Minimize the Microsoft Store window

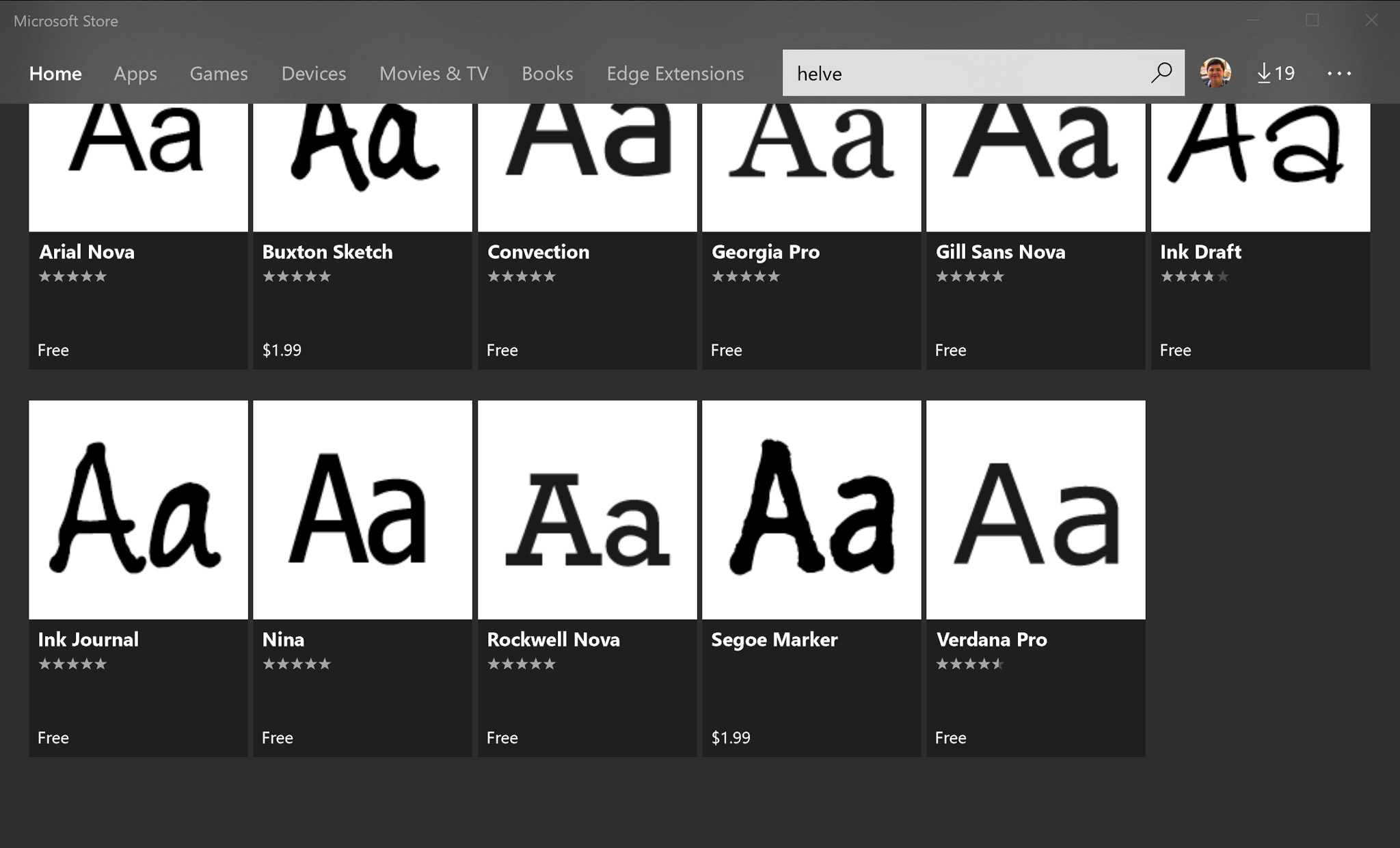[x=1252, y=20]
